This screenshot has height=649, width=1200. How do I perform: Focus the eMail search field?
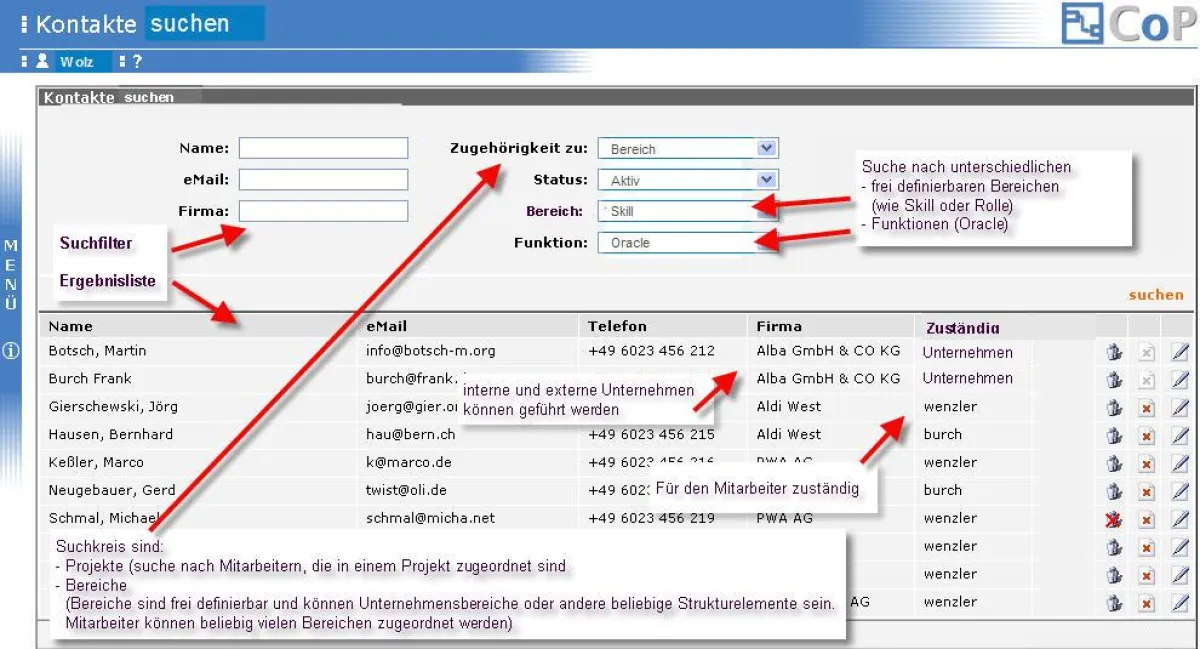coord(323,180)
